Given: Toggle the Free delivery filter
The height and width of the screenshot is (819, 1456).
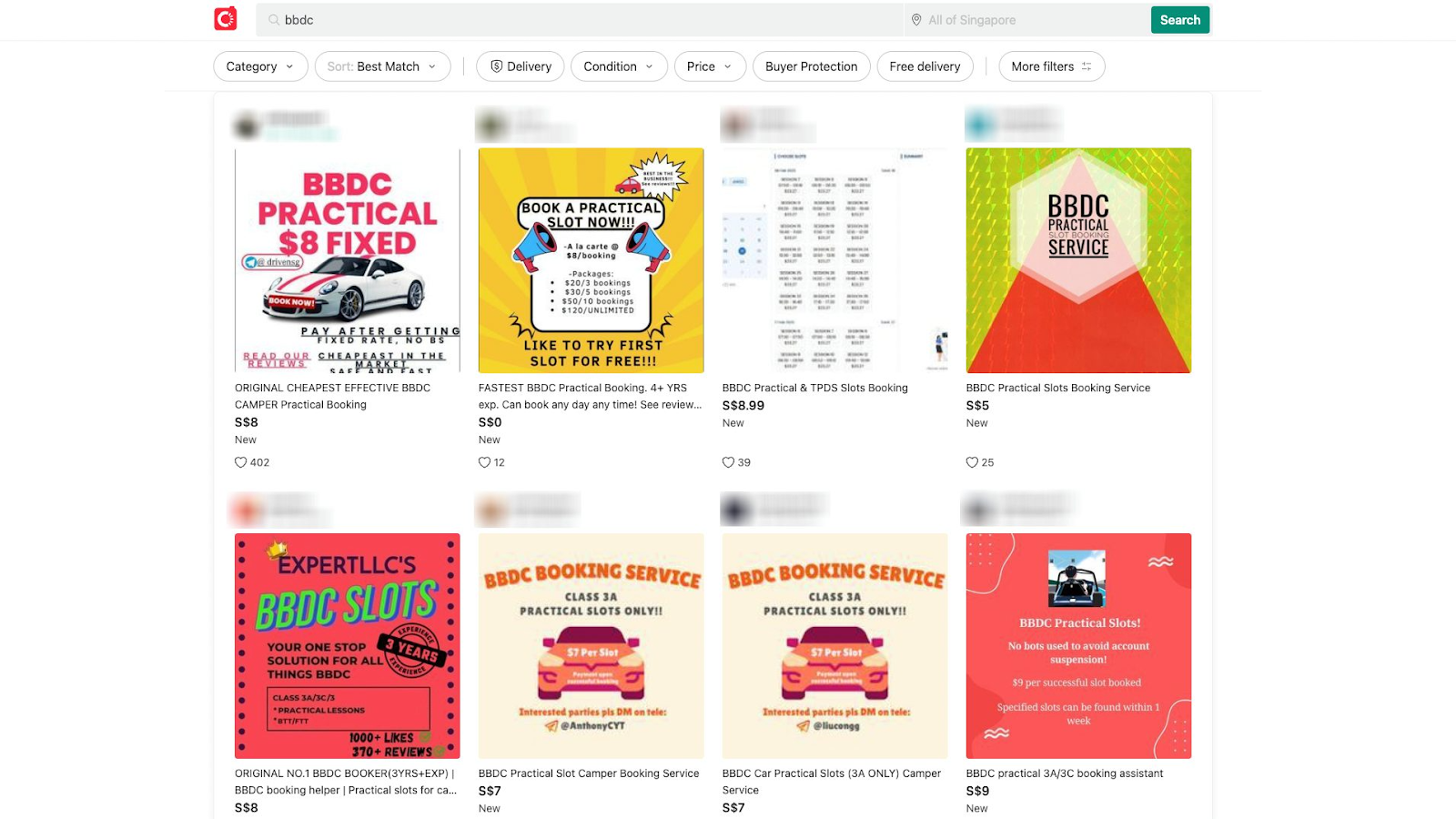Looking at the screenshot, I should pos(925,66).
